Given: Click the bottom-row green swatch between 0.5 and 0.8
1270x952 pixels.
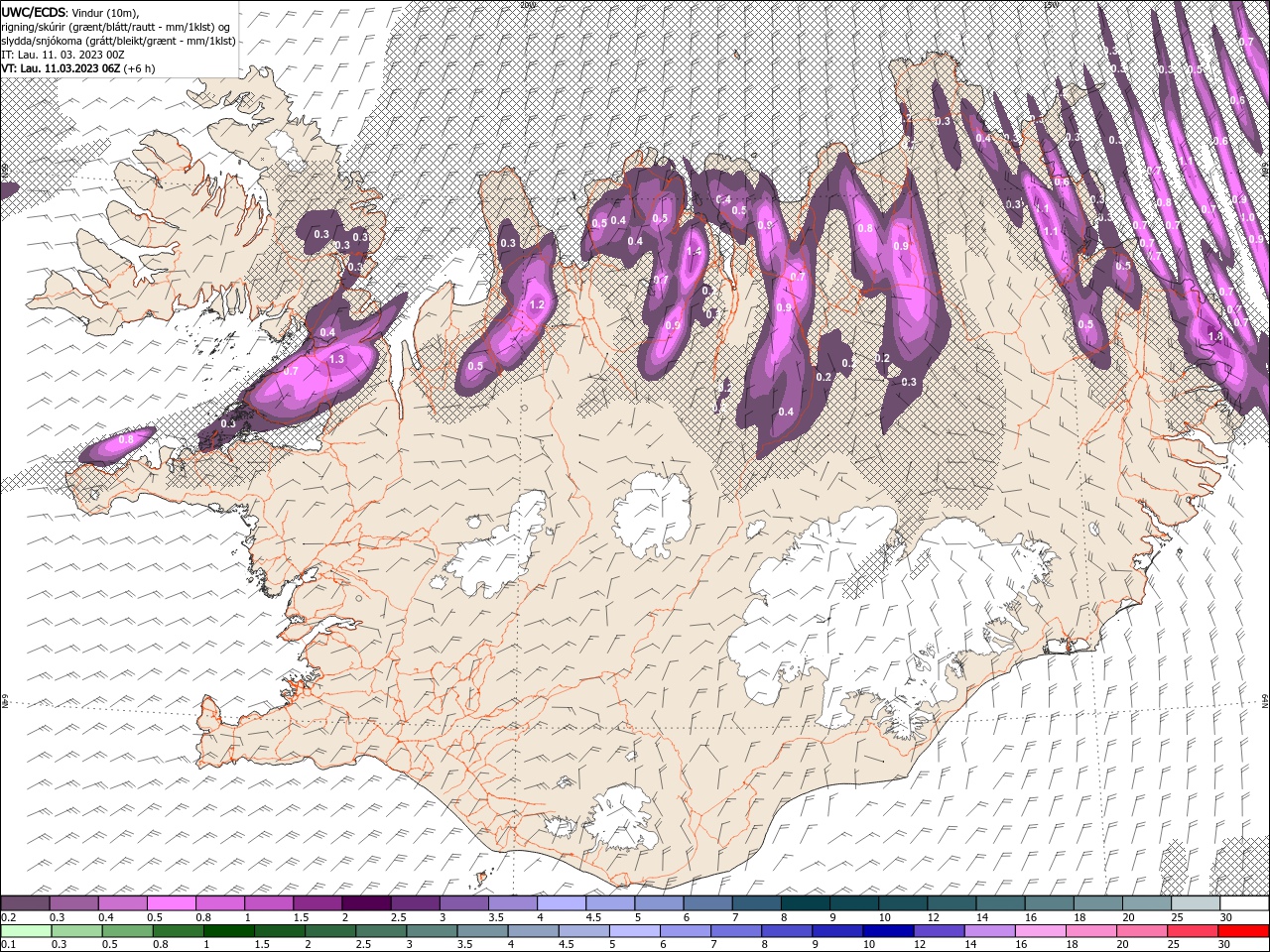Looking at the screenshot, I should 127,930.
